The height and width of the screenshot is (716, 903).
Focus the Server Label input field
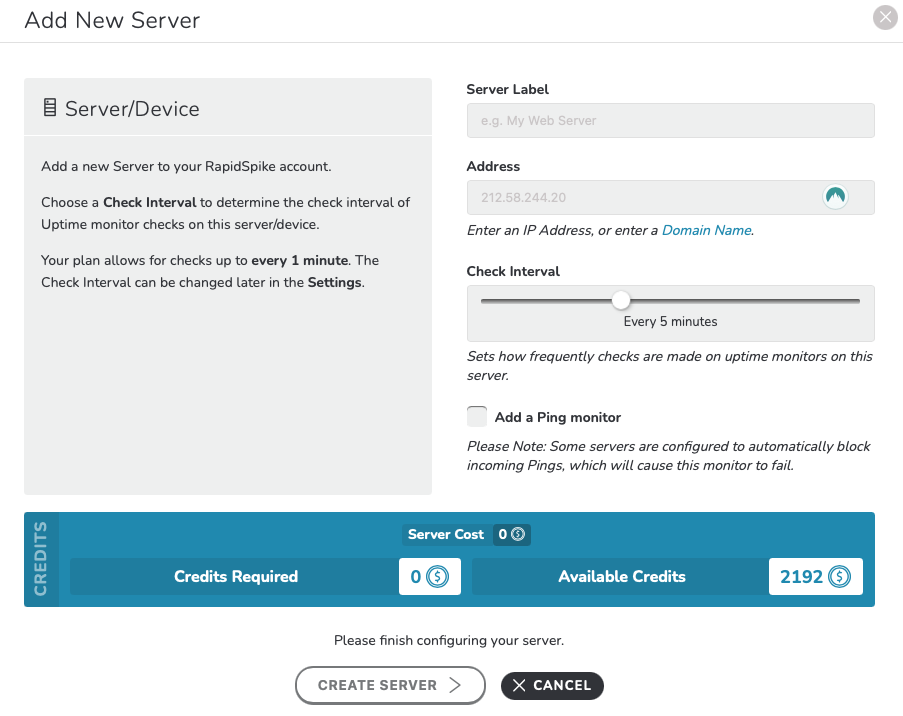(670, 120)
